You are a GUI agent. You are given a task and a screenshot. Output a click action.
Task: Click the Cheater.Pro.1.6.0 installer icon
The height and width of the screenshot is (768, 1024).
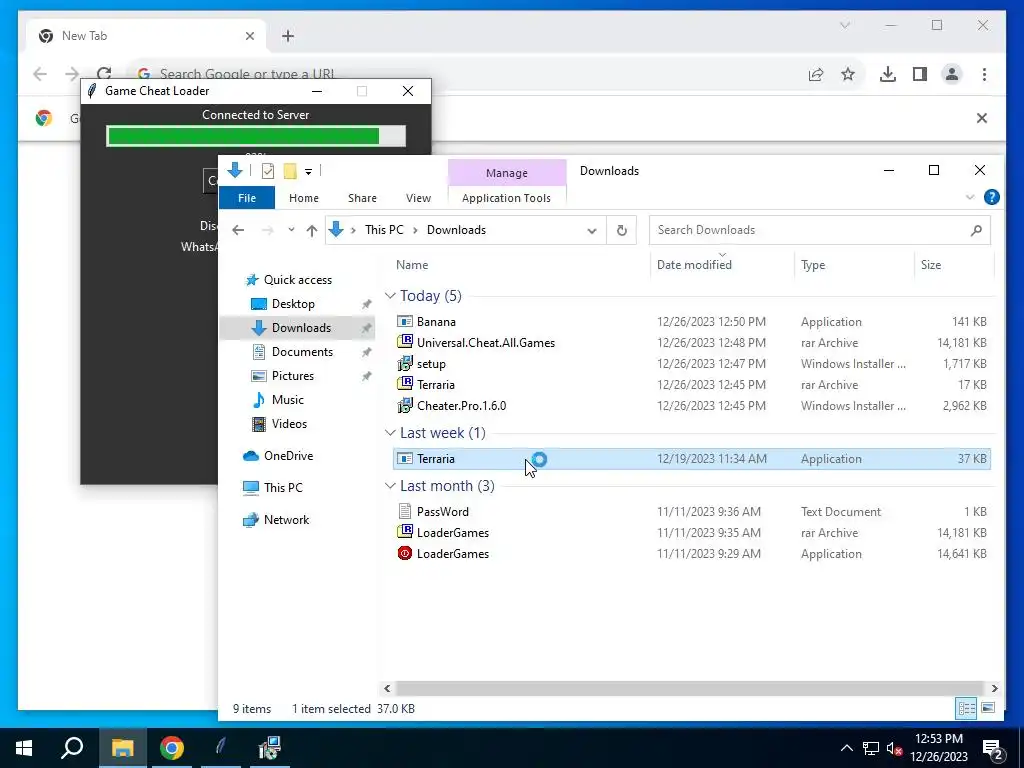click(405, 405)
